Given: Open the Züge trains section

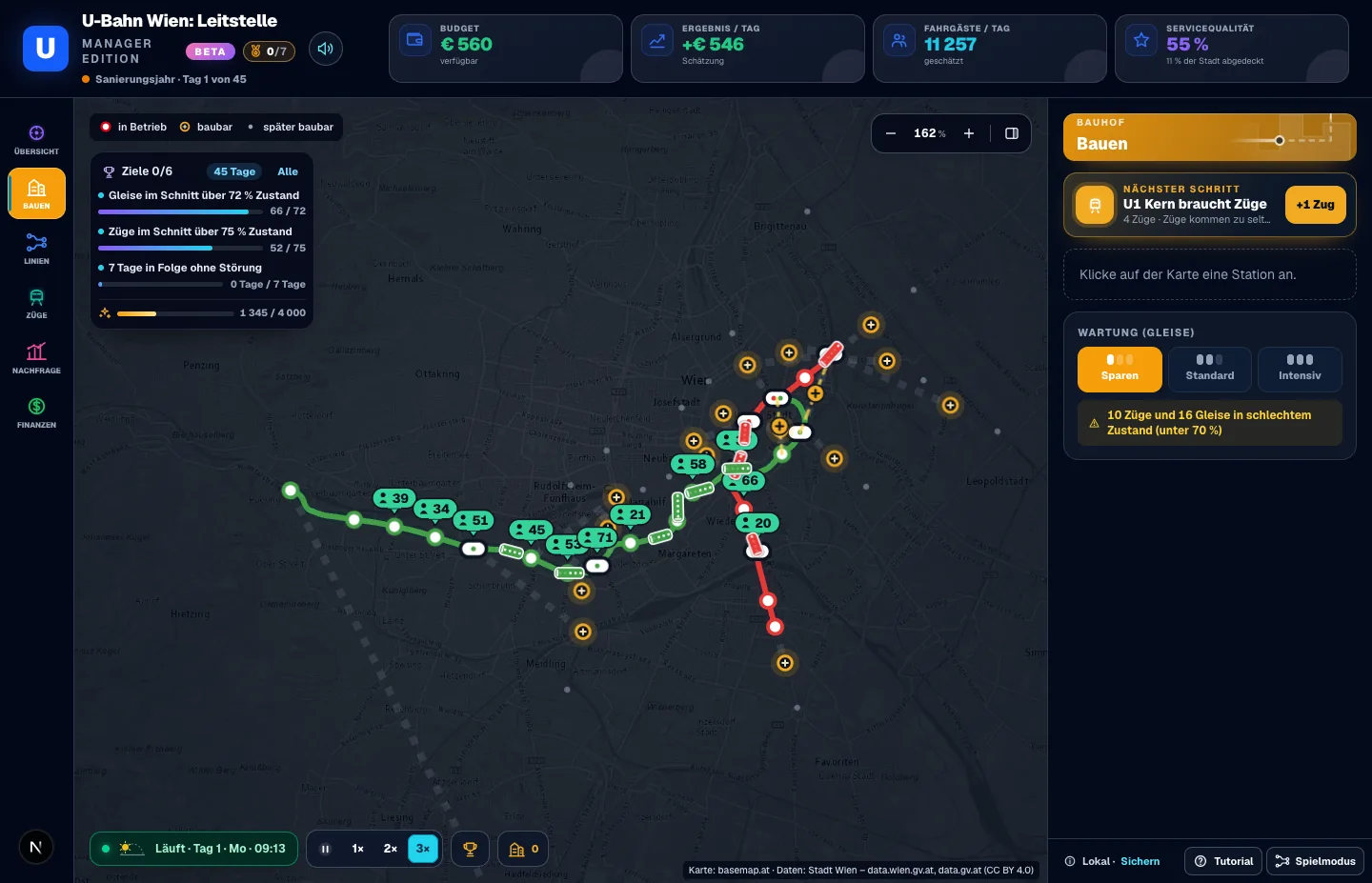Looking at the screenshot, I should 36,303.
